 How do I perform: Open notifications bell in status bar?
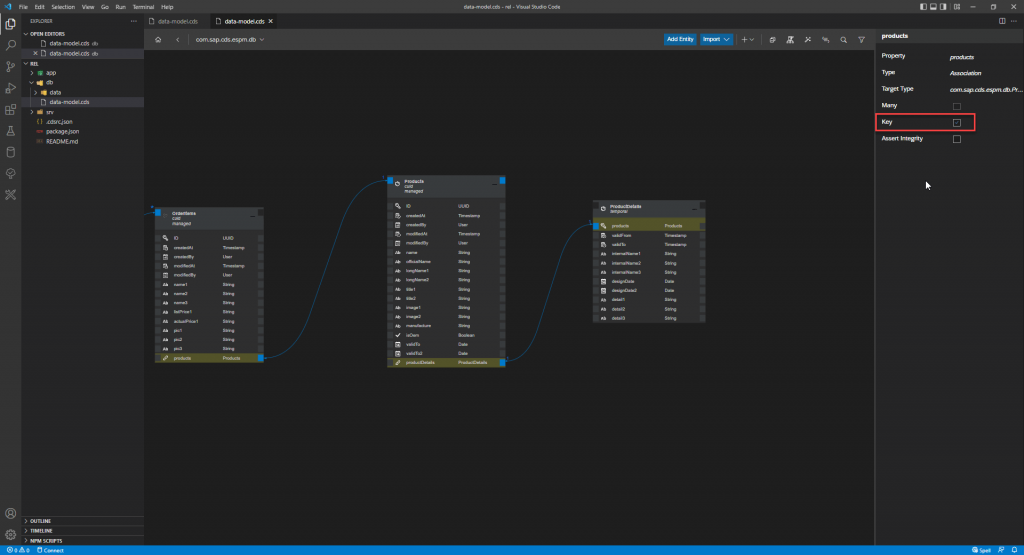point(1014,550)
